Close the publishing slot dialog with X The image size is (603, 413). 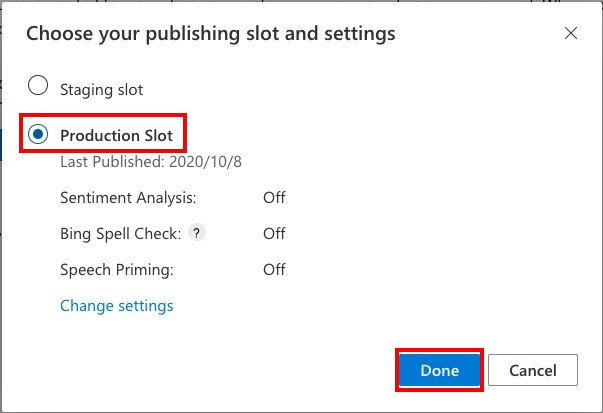tap(571, 33)
